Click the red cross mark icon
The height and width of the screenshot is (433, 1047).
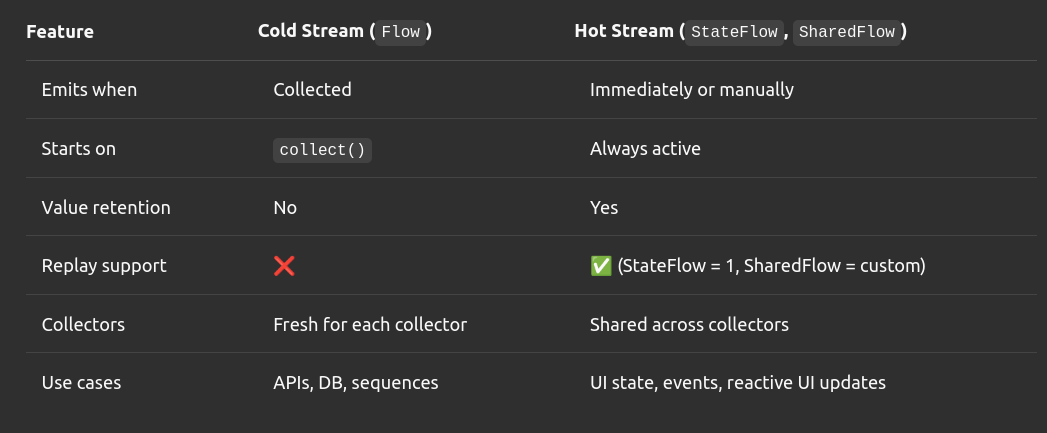pos(284,266)
